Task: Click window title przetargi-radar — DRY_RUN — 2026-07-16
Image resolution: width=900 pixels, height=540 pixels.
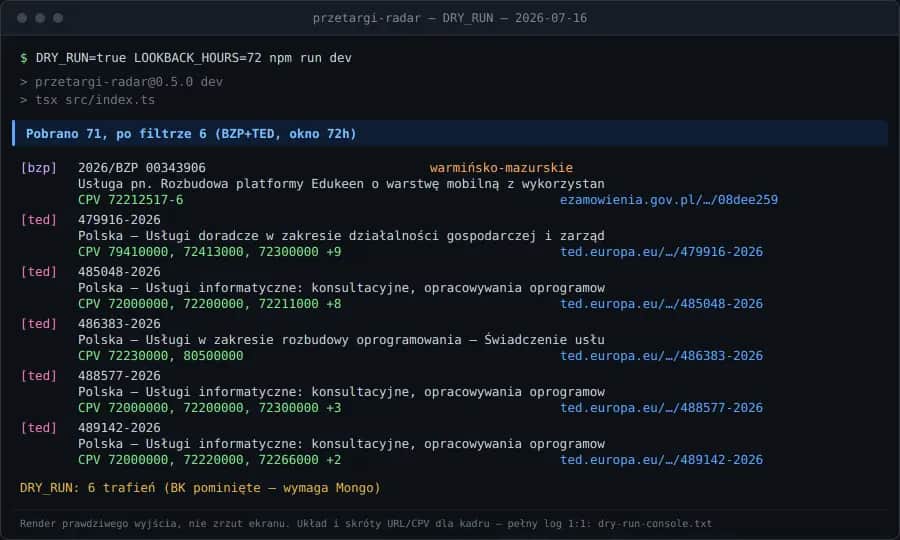Action: (x=449, y=18)
